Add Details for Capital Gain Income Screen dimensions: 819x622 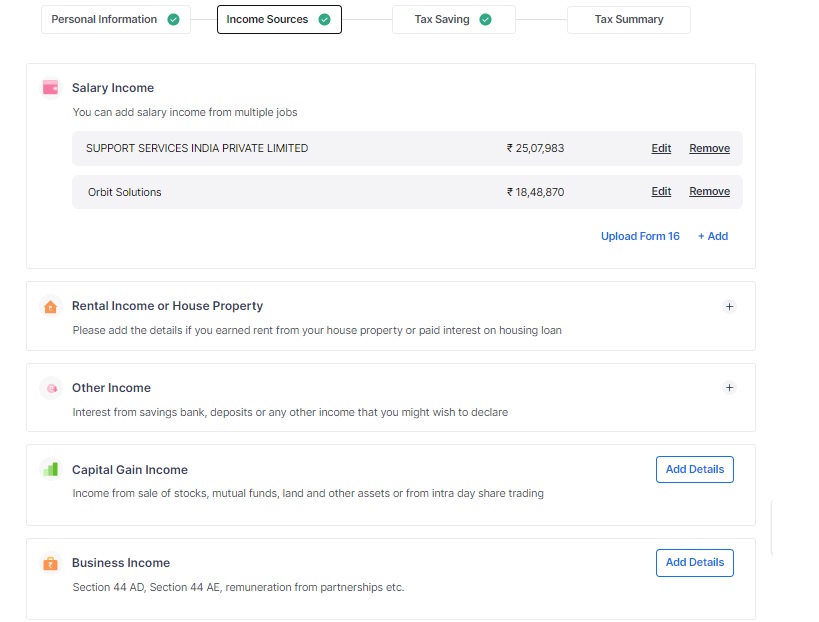[x=694, y=470]
